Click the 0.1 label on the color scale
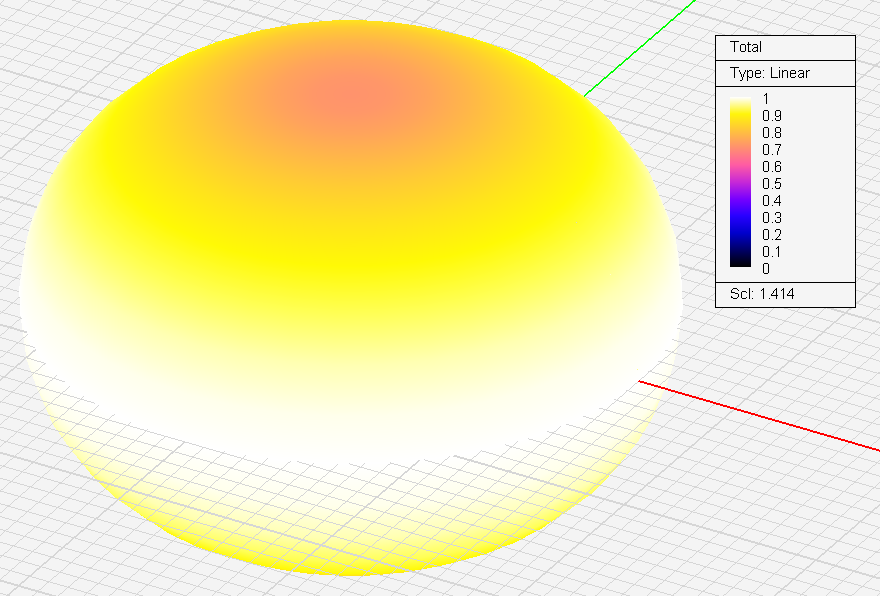Screen dimensions: 880x596 (772, 252)
